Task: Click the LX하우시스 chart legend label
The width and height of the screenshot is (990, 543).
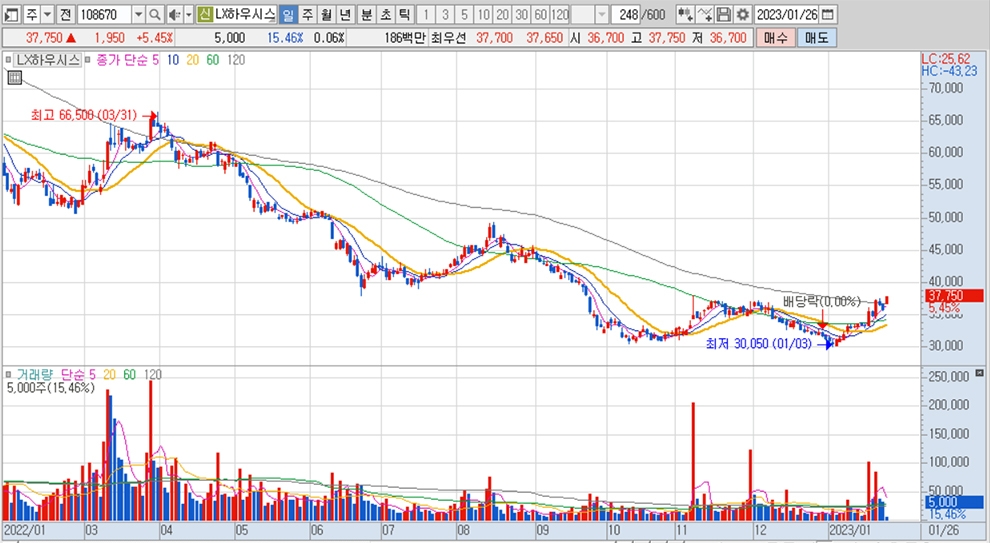Action: click(x=48, y=60)
